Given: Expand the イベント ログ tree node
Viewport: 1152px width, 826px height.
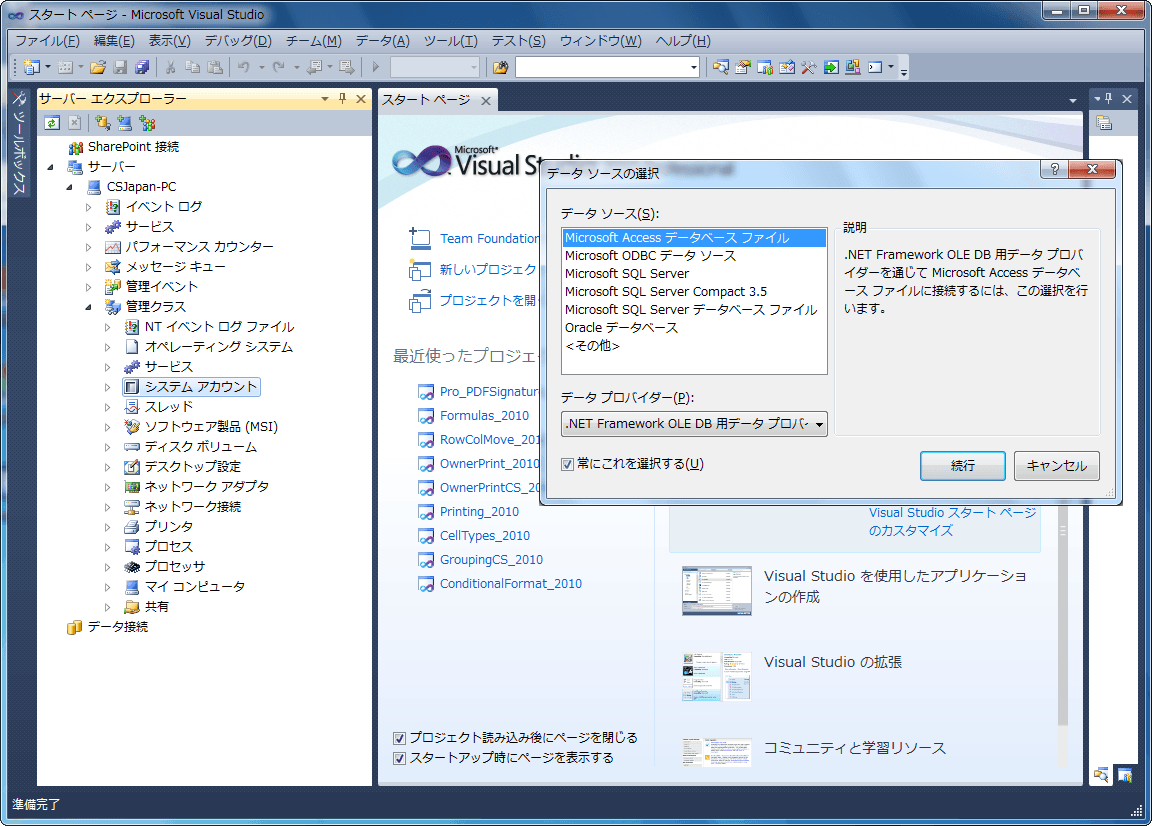Looking at the screenshot, I should pyautogui.click(x=89, y=207).
